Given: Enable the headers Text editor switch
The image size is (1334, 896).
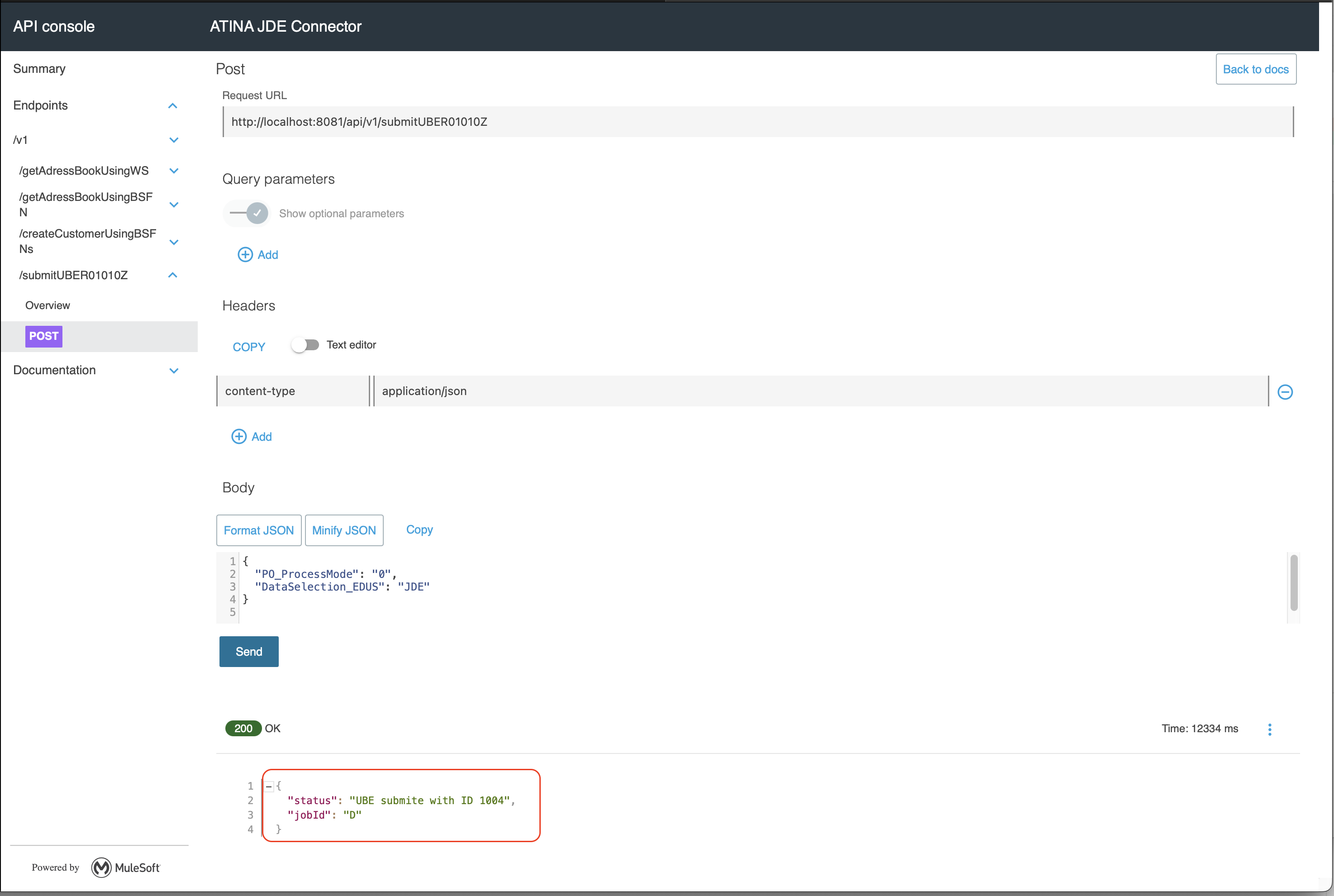Looking at the screenshot, I should coord(305,344).
